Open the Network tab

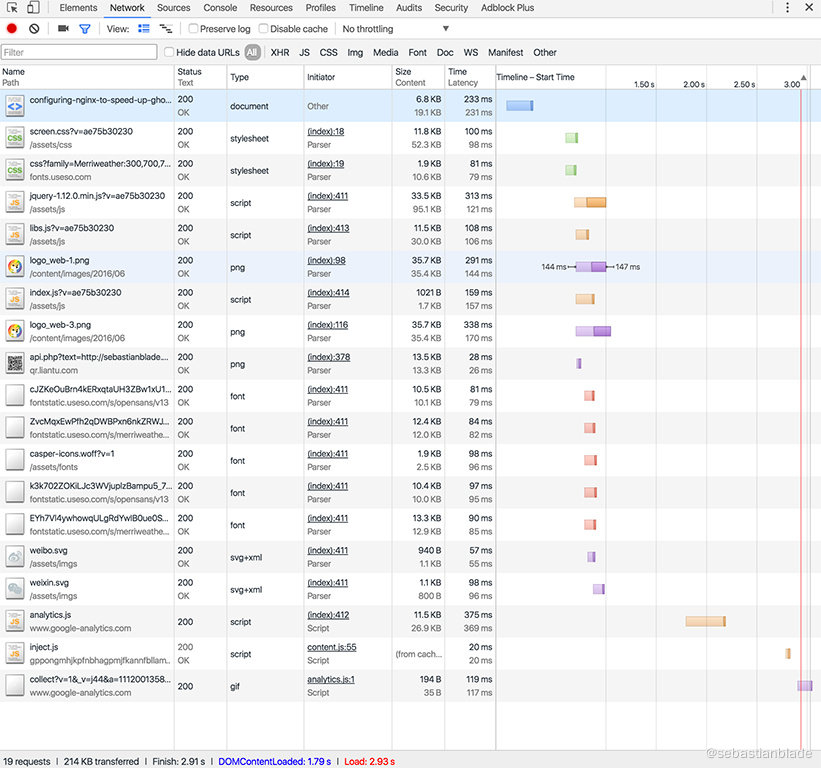pos(127,8)
